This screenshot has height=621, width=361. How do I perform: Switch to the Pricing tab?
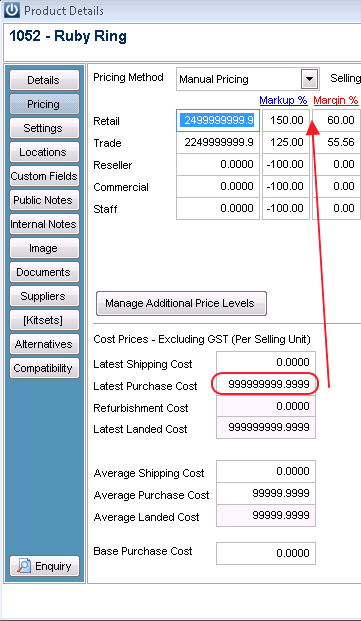point(44,104)
